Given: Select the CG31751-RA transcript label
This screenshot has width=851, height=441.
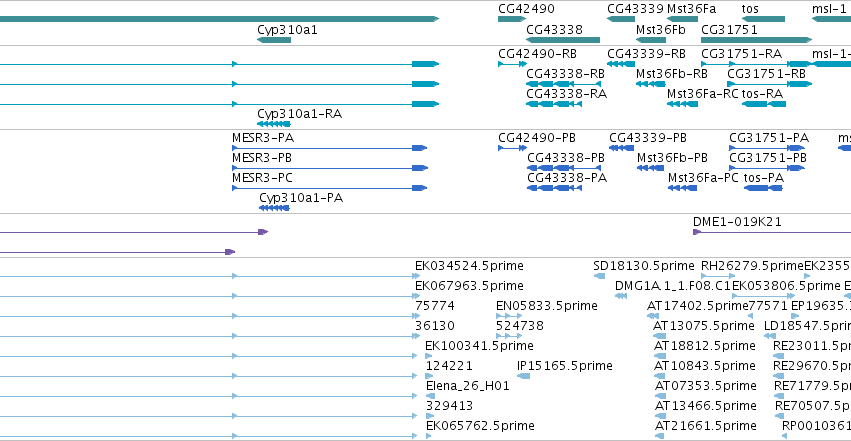Looking at the screenshot, I should (x=741, y=54).
